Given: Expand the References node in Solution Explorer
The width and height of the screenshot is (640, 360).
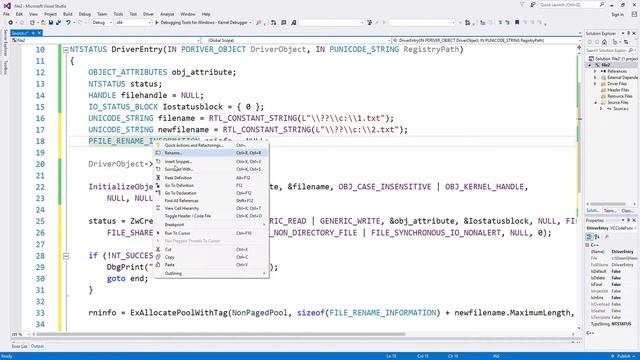Looking at the screenshot, I should [595, 71].
